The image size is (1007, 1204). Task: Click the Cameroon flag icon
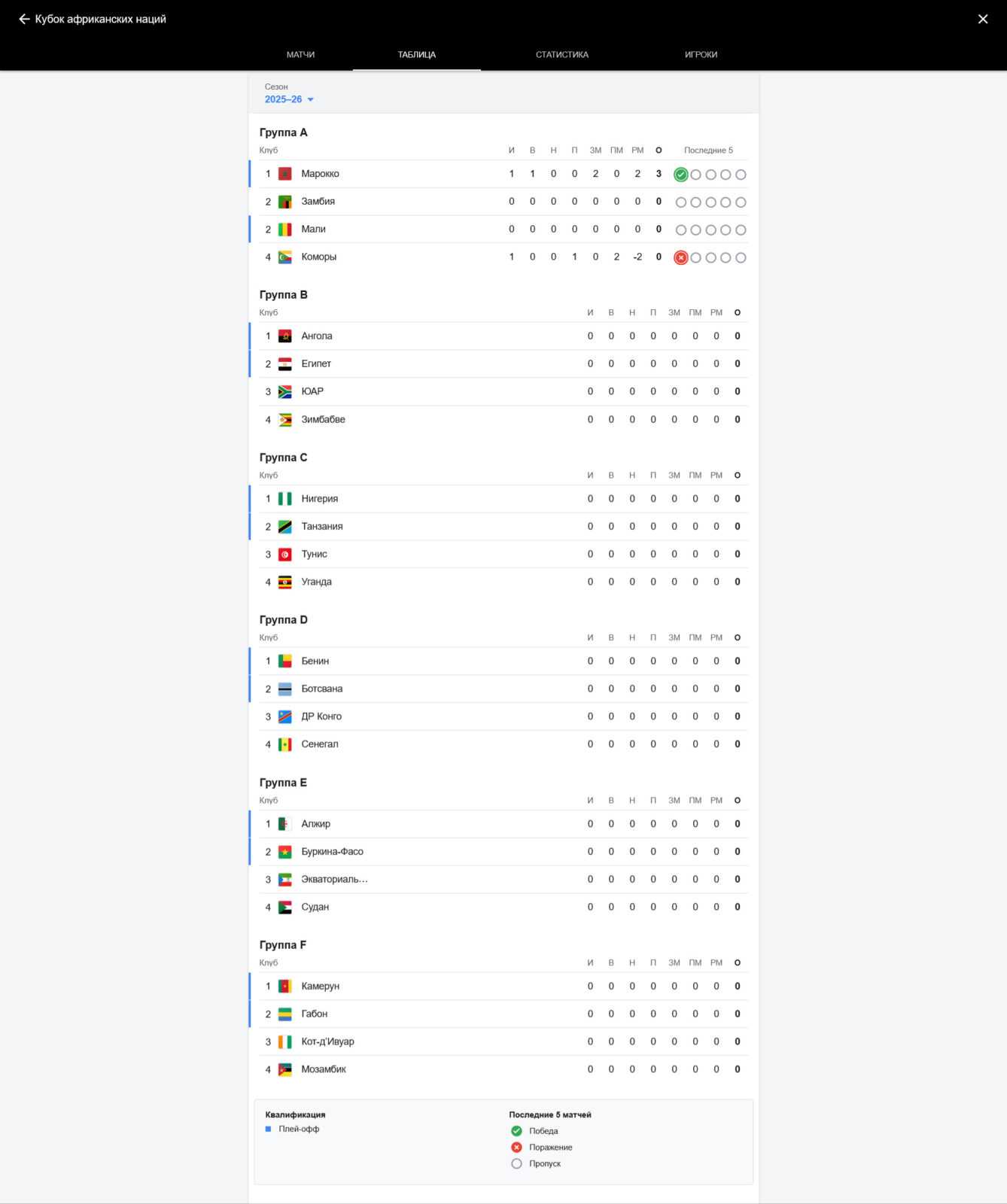click(285, 987)
